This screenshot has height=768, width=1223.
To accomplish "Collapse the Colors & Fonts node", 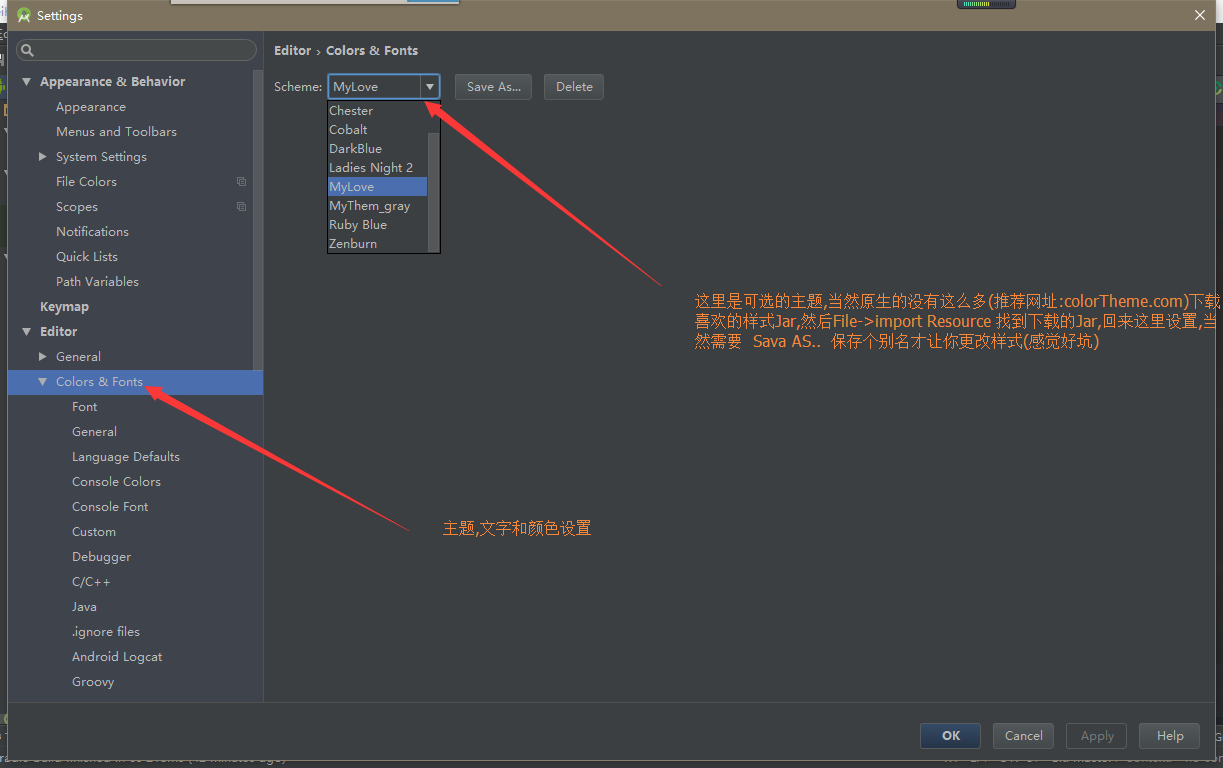I will coord(43,382).
